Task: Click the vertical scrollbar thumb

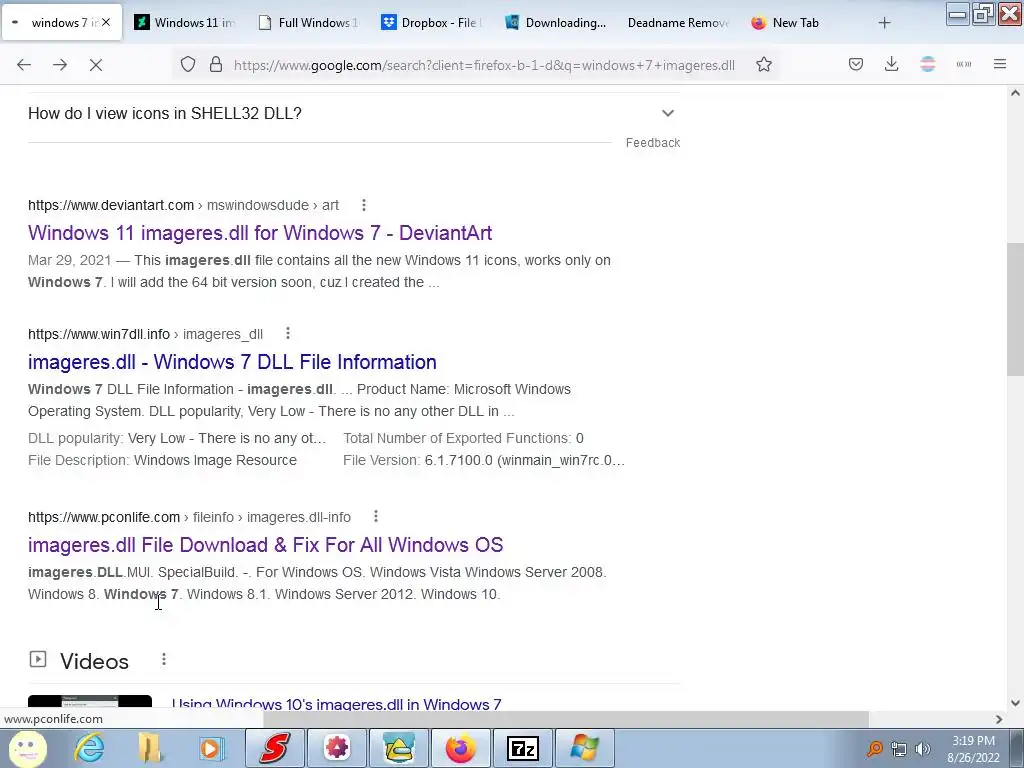Action: (x=1015, y=309)
